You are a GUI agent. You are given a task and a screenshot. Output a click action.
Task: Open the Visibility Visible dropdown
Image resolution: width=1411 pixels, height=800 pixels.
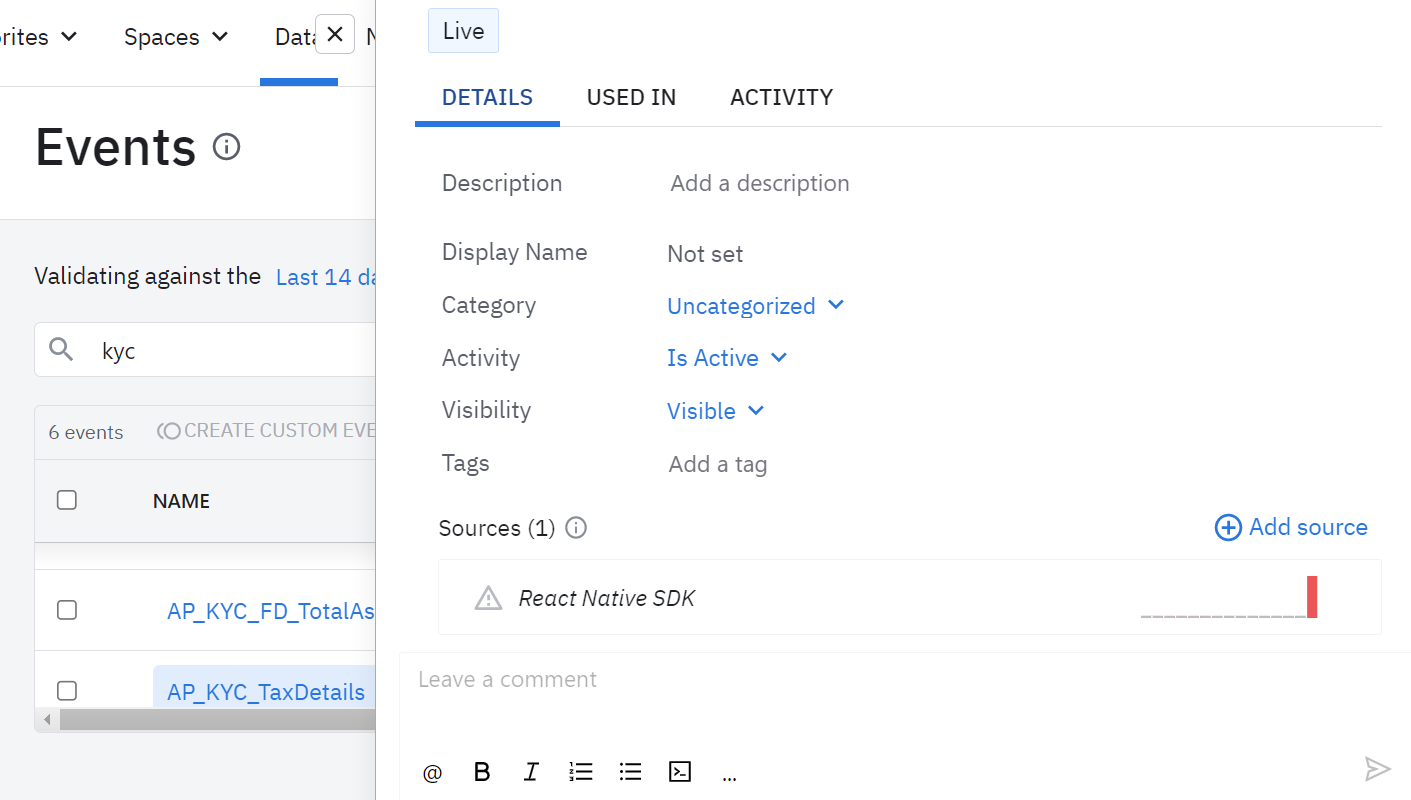[x=716, y=411]
